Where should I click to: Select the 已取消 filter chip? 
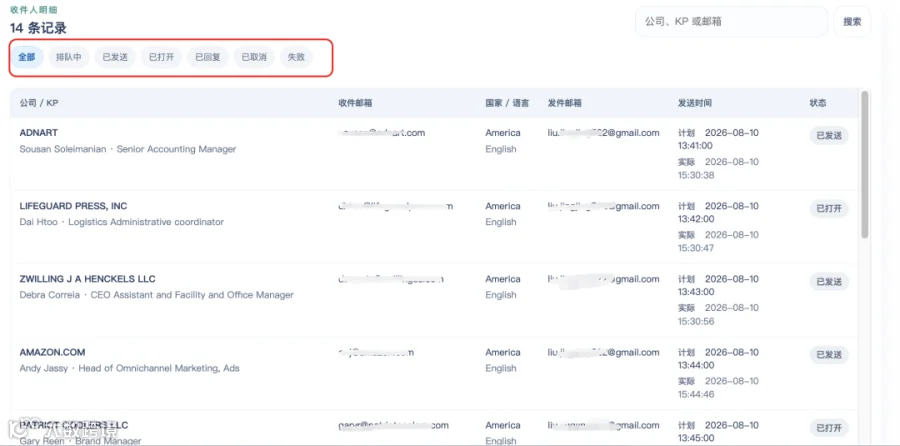tap(254, 57)
